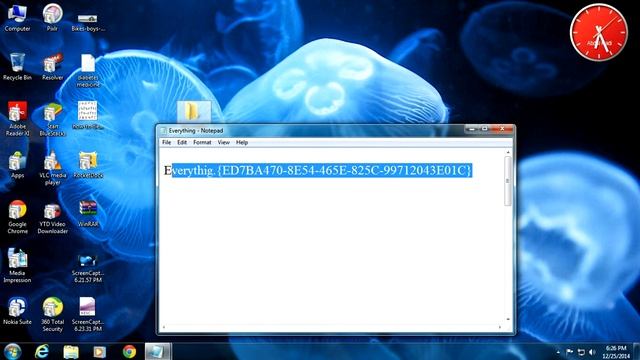Select the RocketDock desktop shortcut

[x=88, y=164]
